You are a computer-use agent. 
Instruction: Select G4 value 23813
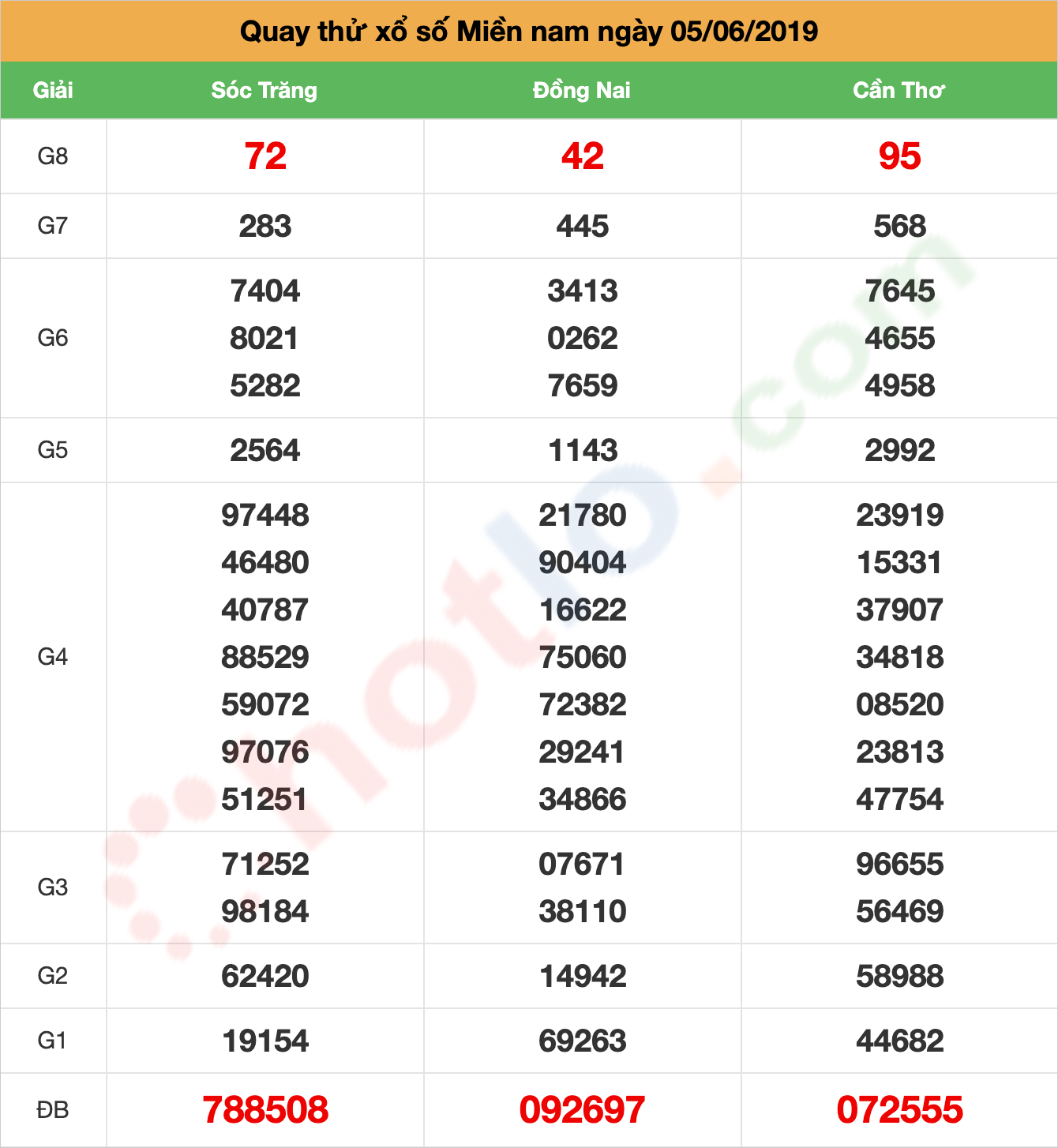[x=900, y=752]
